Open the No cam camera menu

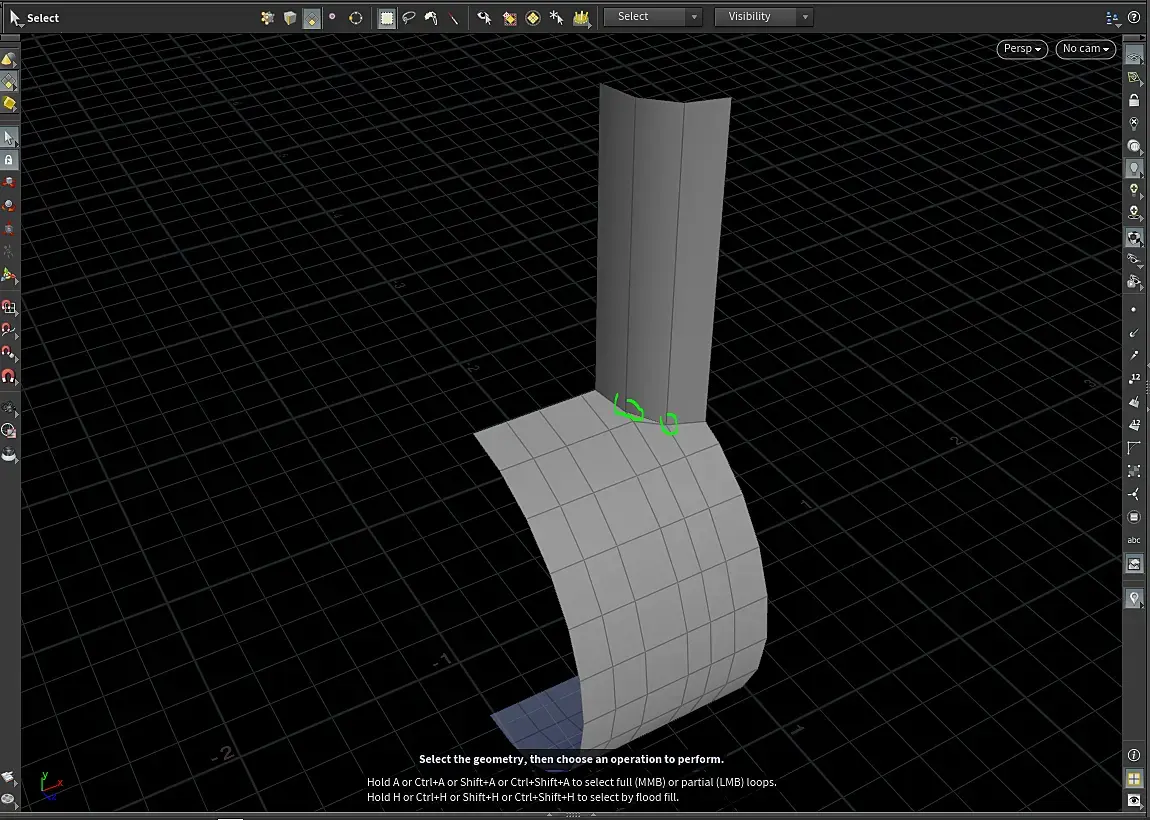[1086, 49]
